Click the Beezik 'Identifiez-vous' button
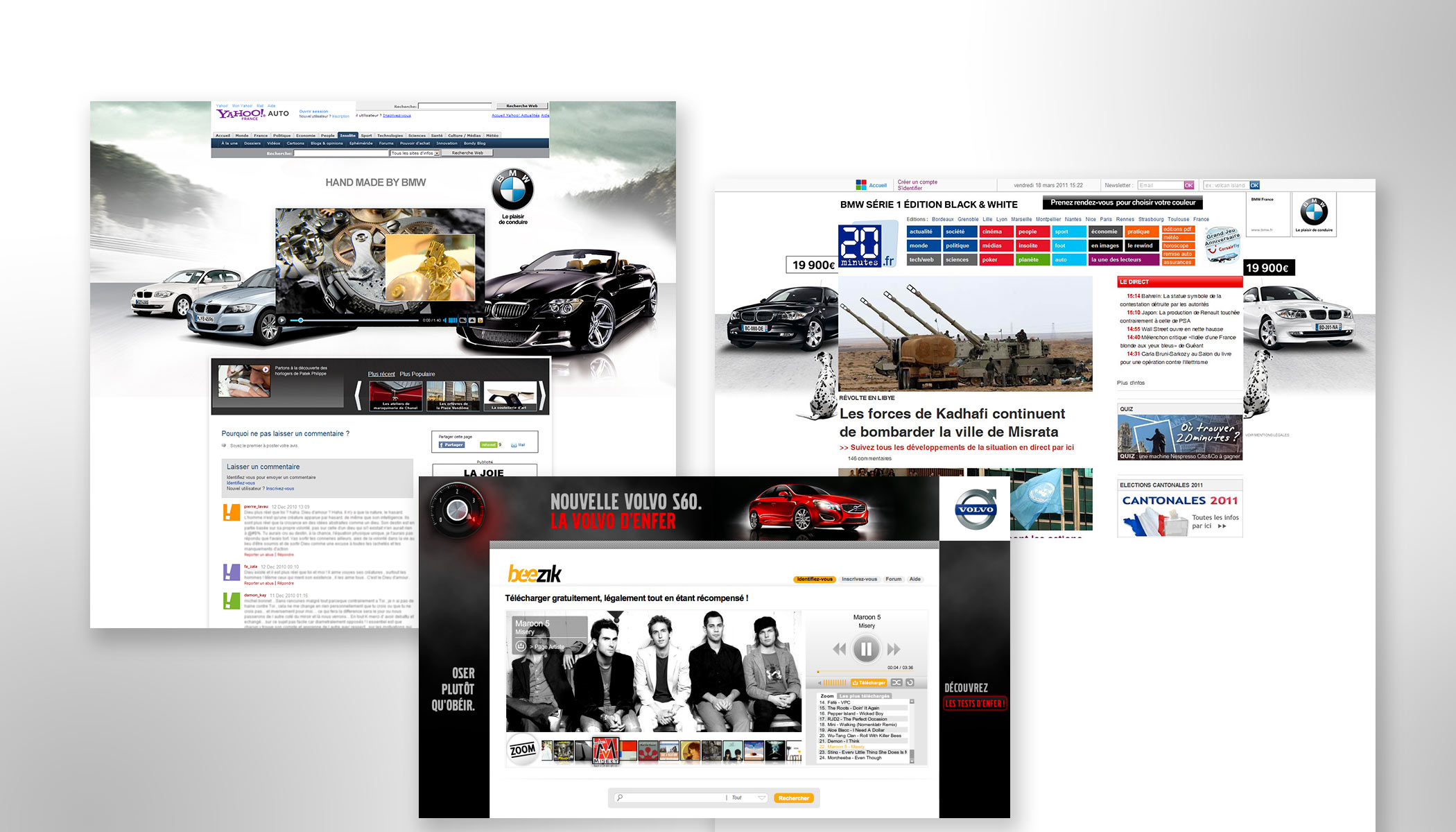This screenshot has width=1456, height=832. [x=815, y=579]
